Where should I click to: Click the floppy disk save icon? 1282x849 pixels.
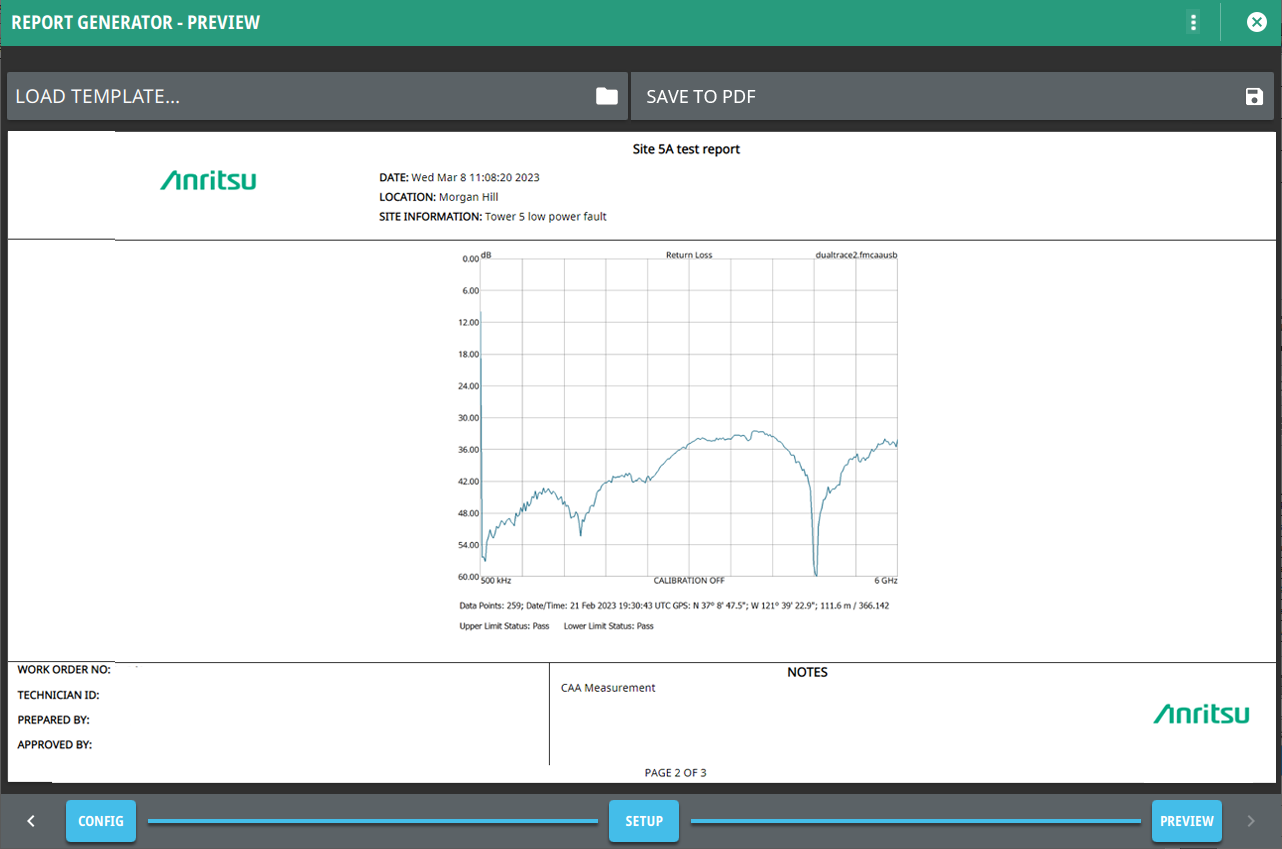click(x=1254, y=96)
